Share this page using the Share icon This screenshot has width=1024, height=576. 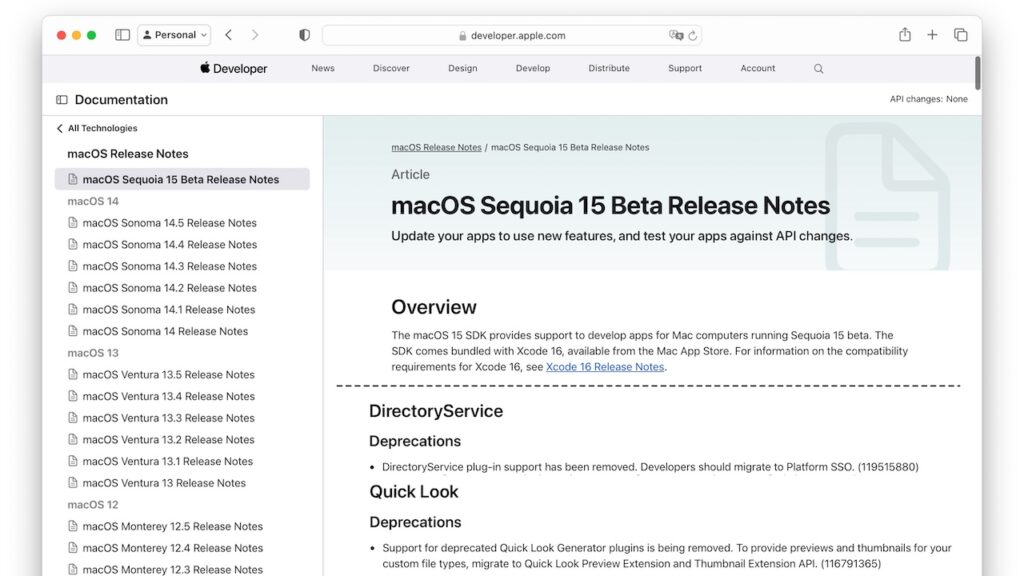click(x=904, y=34)
